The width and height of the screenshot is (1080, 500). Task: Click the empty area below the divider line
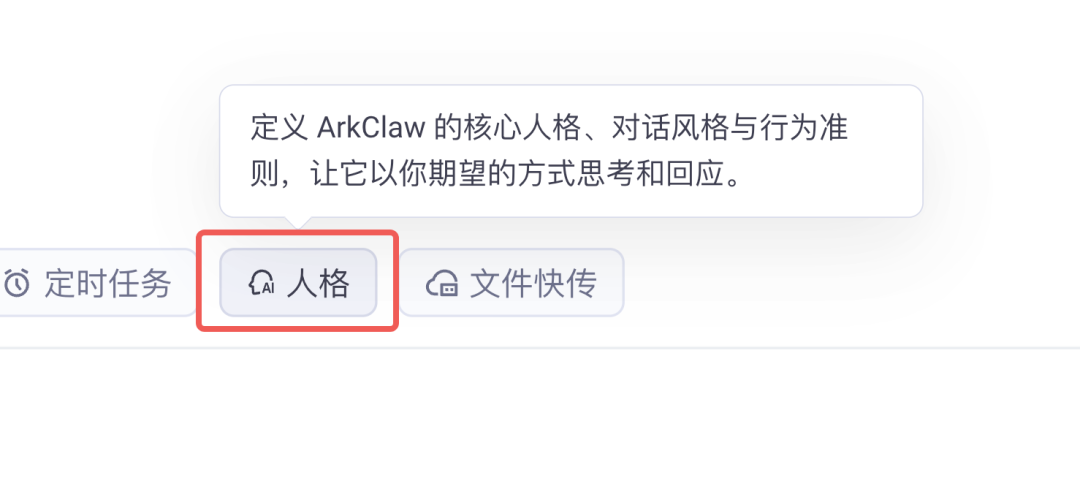540,424
